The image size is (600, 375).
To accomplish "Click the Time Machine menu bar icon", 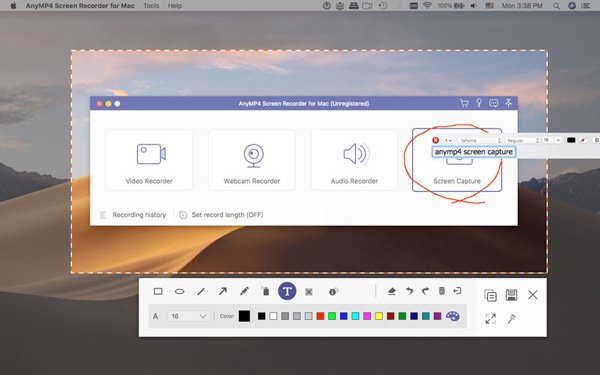I will pos(383,6).
